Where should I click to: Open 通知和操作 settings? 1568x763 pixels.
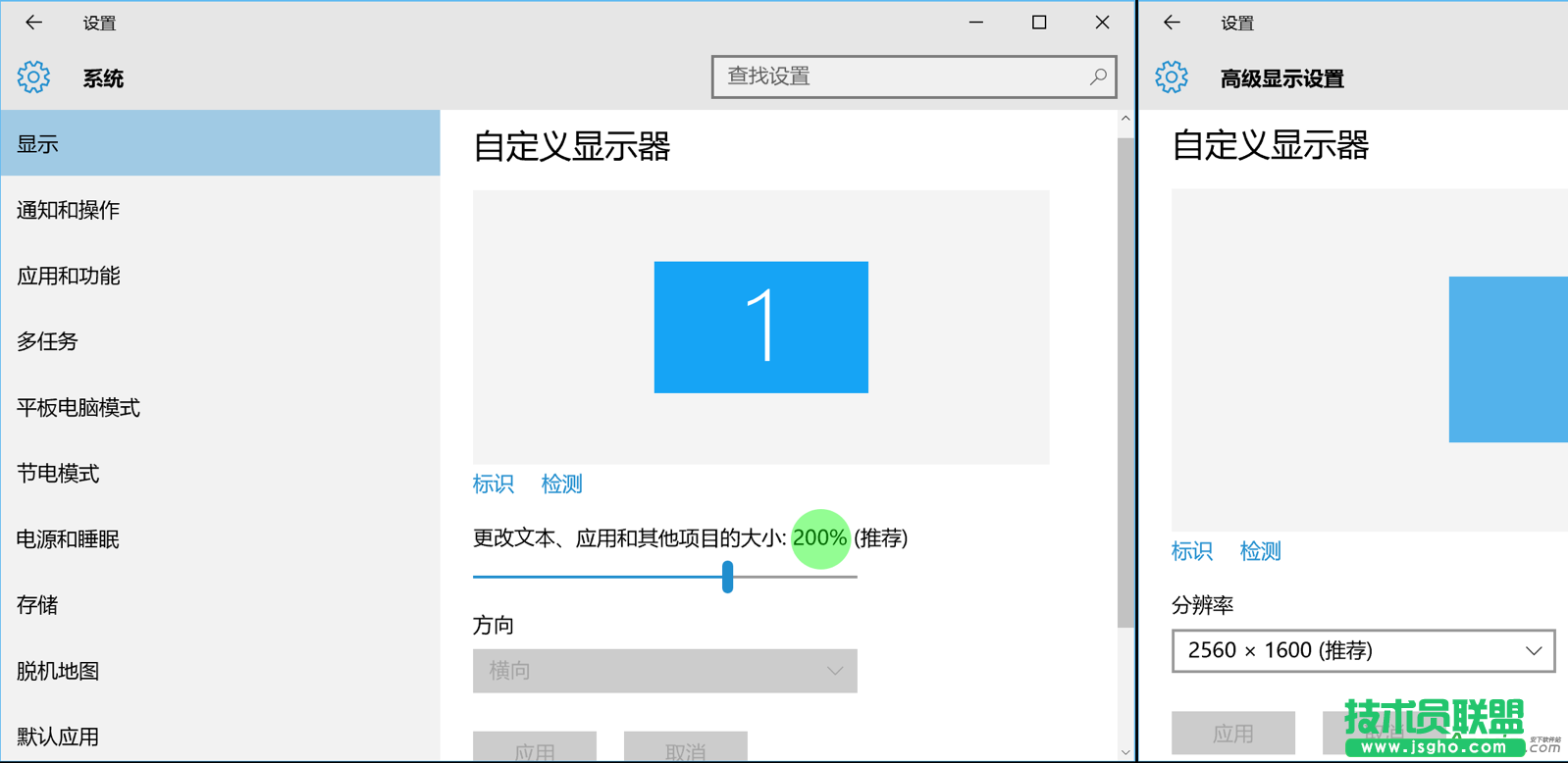pos(221,210)
